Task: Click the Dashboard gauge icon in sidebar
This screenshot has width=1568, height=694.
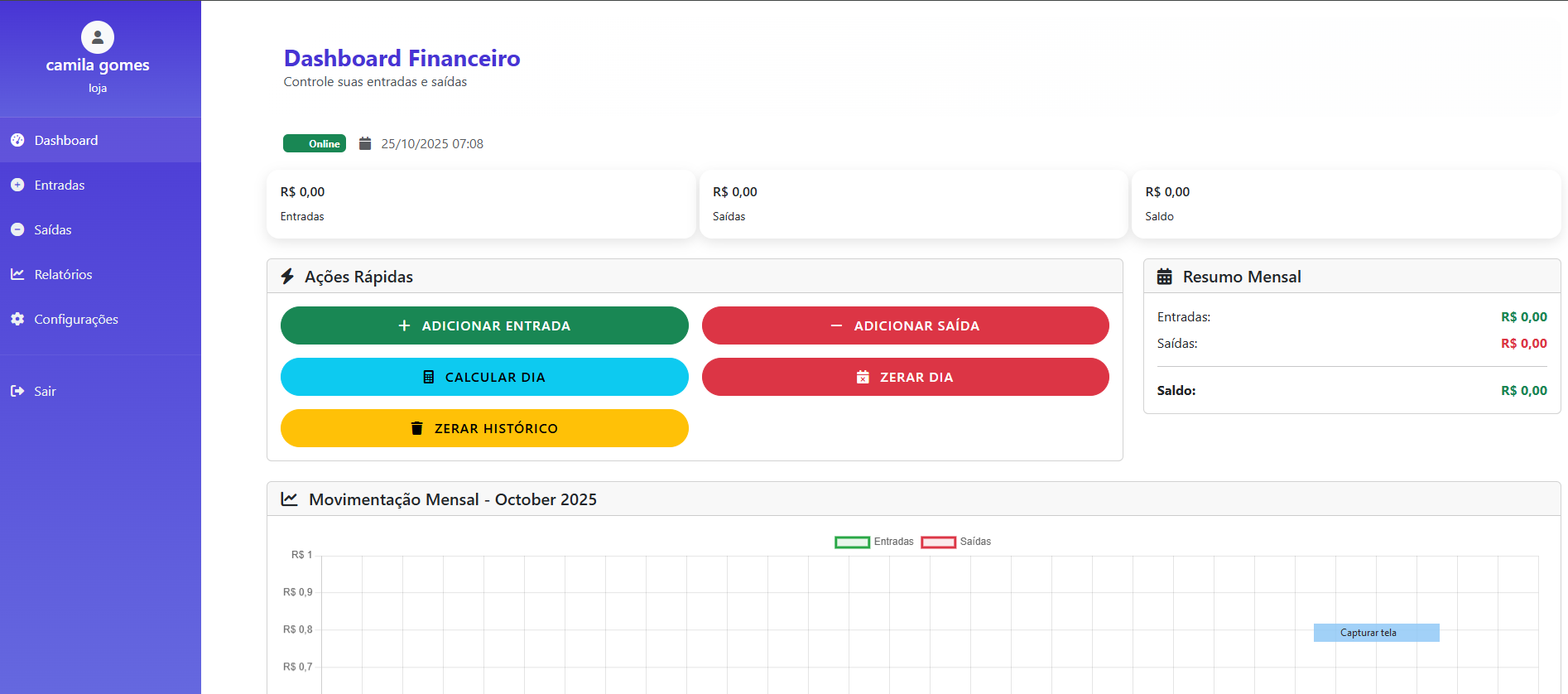Action: (x=17, y=141)
